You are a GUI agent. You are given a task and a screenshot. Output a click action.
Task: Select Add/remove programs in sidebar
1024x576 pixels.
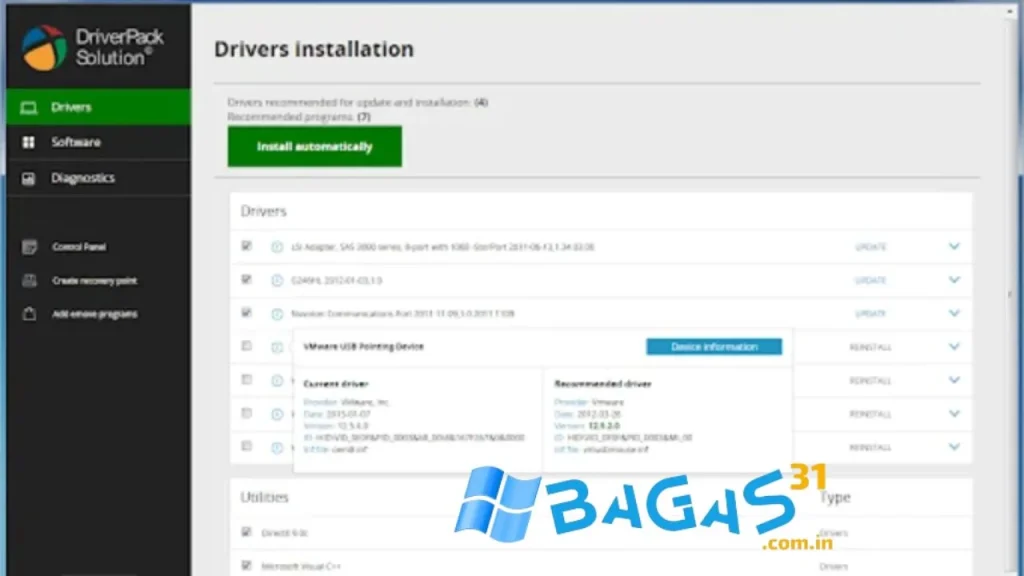pyautogui.click(x=95, y=314)
